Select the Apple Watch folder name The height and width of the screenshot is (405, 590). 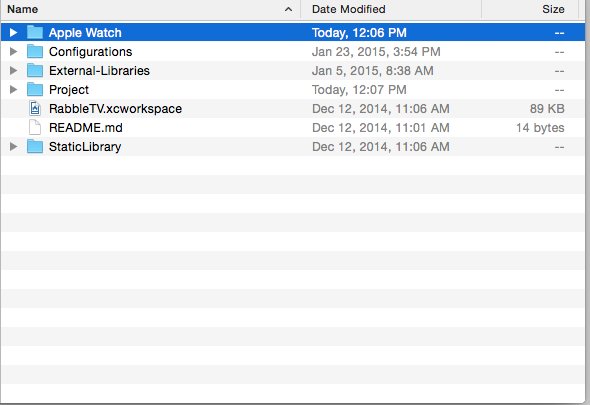tap(85, 33)
